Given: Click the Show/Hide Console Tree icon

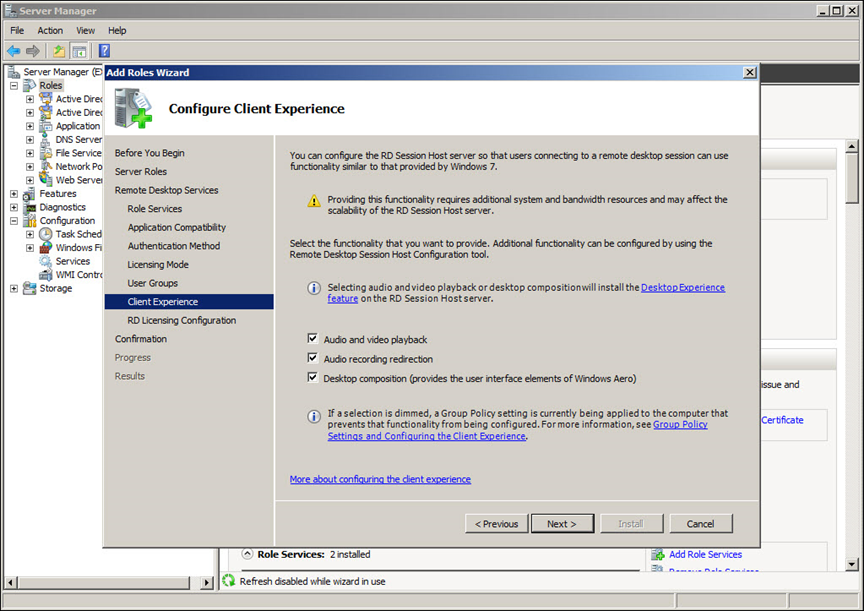Looking at the screenshot, I should pos(79,51).
